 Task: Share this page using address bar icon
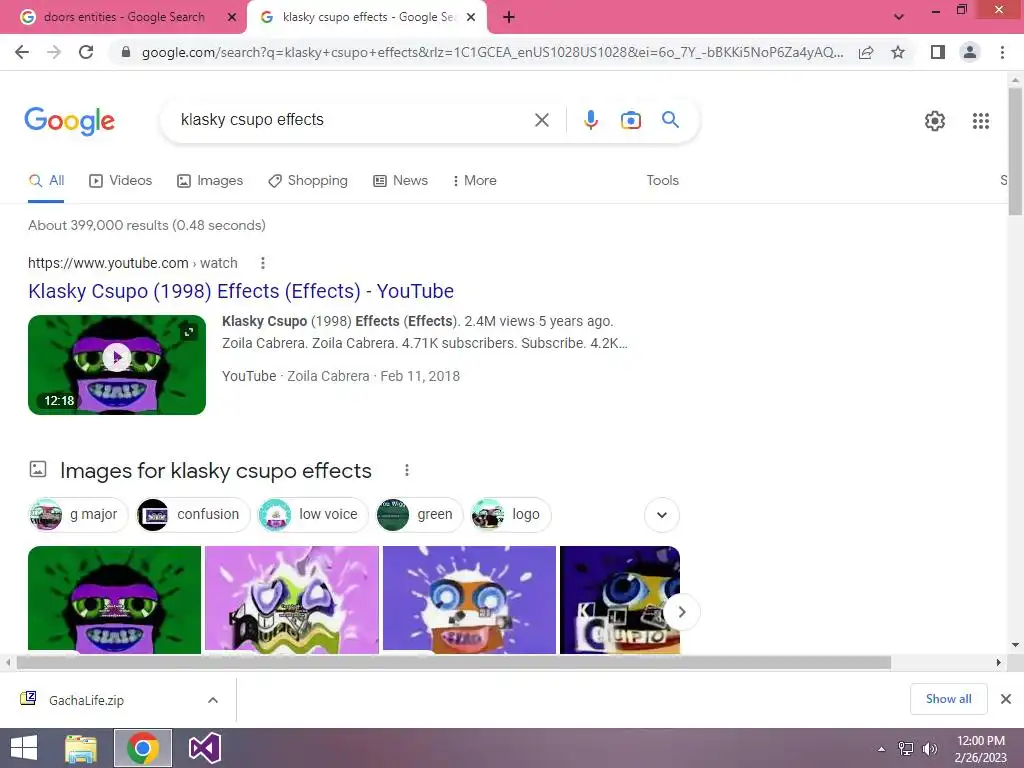(x=866, y=52)
